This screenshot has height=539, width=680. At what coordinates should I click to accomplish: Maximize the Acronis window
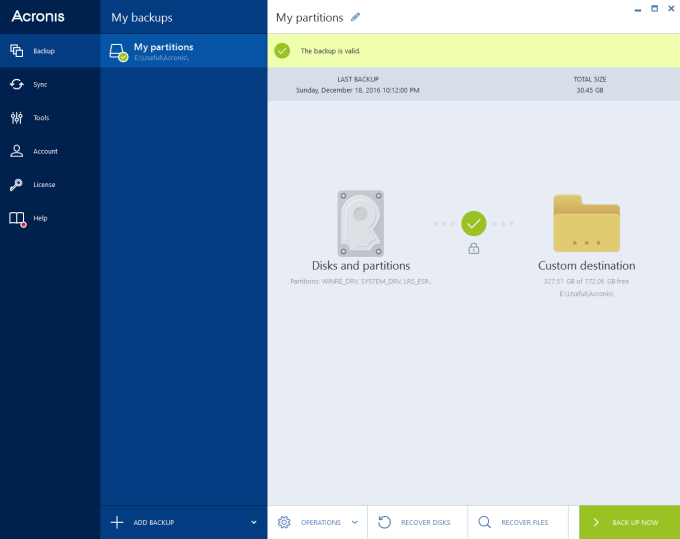point(654,8)
